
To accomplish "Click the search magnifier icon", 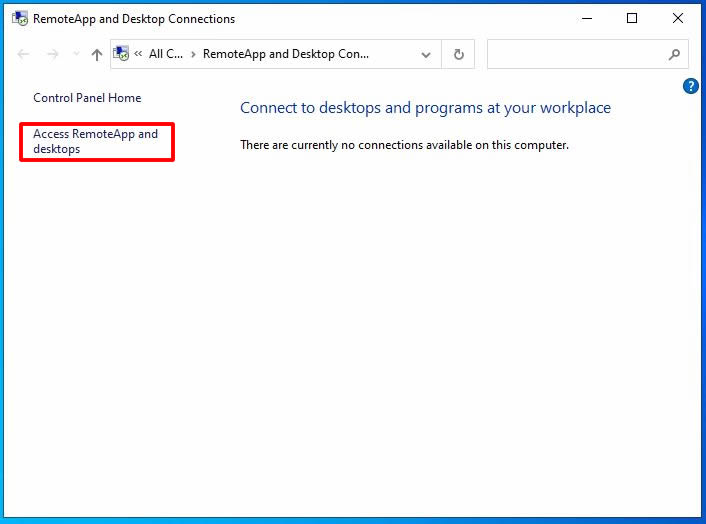I will (x=674, y=54).
